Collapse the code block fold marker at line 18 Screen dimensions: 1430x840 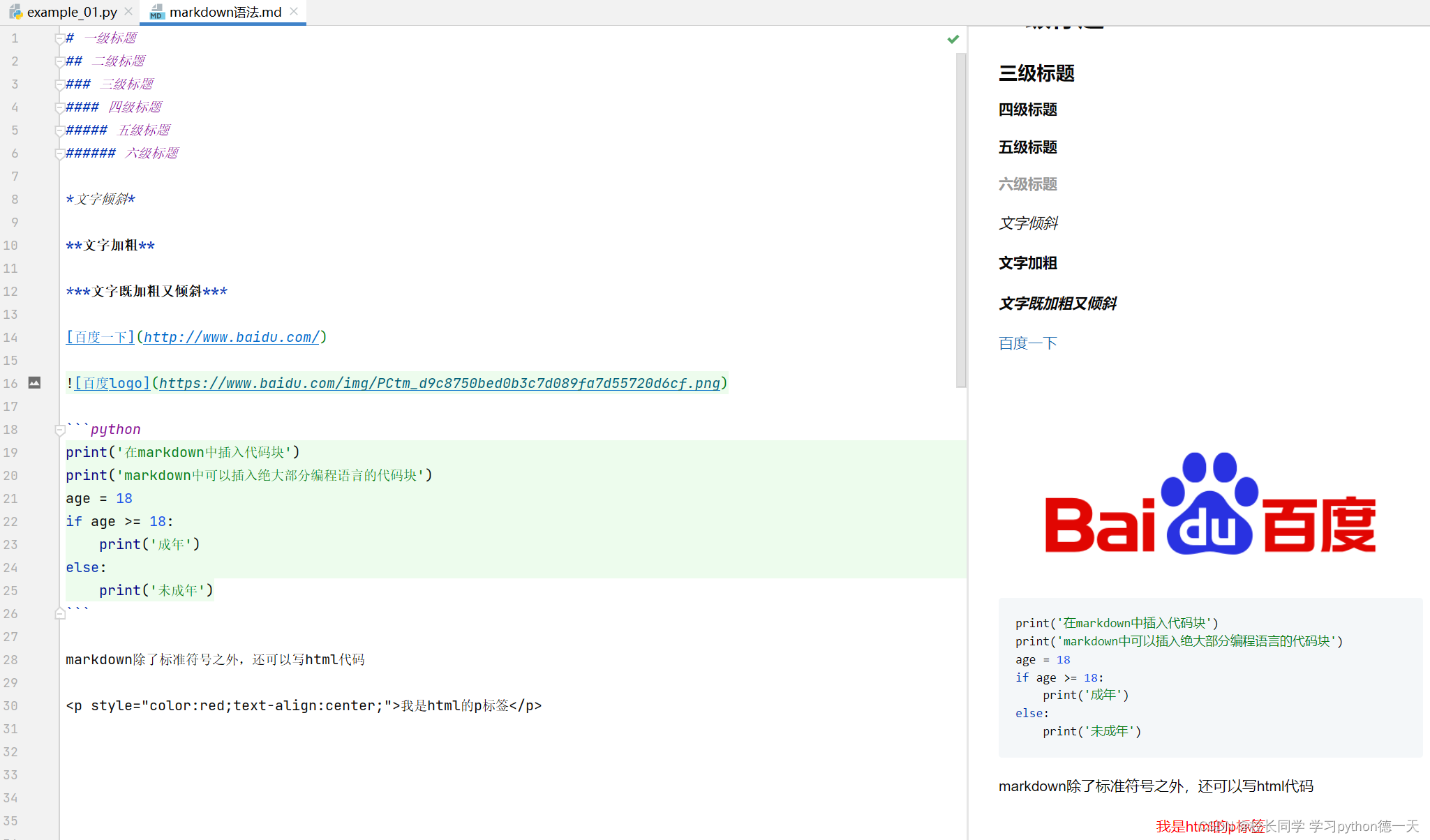click(x=60, y=430)
